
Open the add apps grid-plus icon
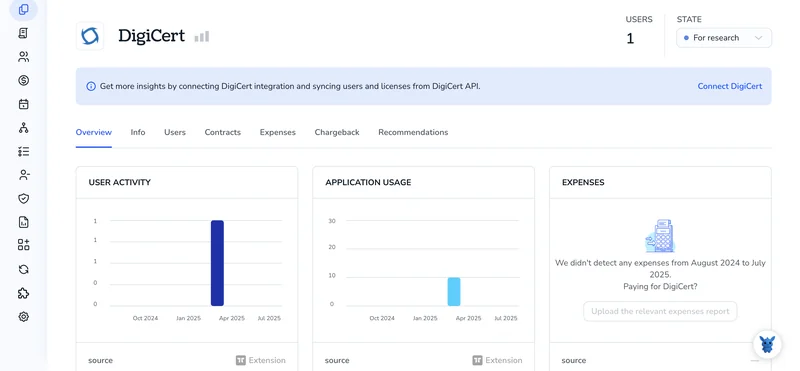tap(23, 245)
